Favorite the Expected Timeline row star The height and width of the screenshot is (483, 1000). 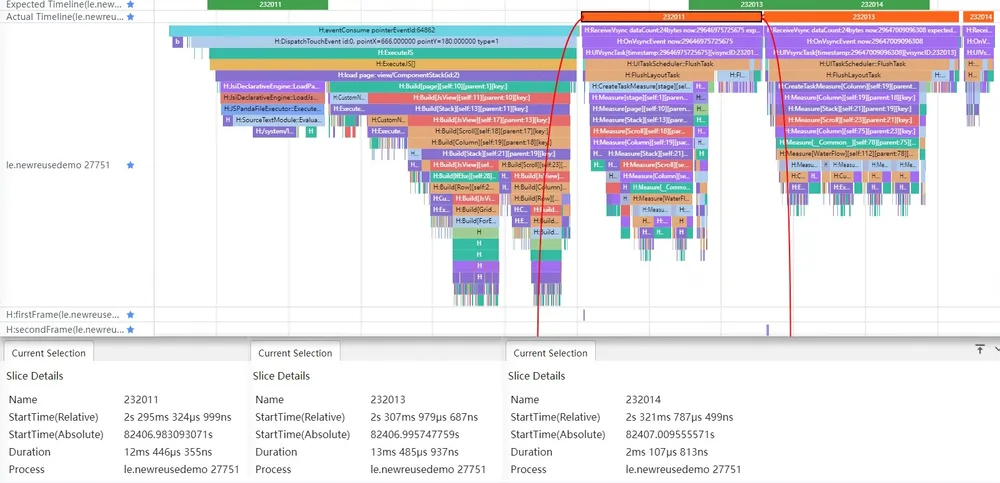click(x=130, y=4)
